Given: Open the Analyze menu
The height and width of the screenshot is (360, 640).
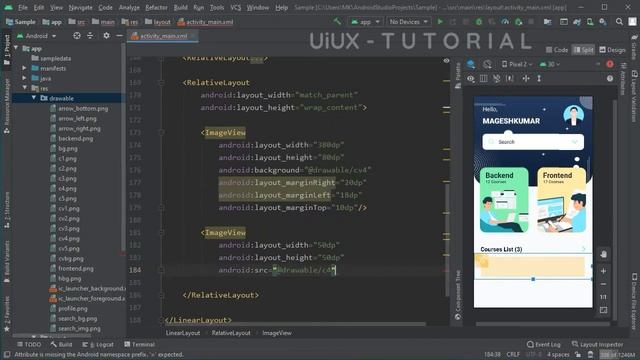Looking at the screenshot, I should point(129,7).
